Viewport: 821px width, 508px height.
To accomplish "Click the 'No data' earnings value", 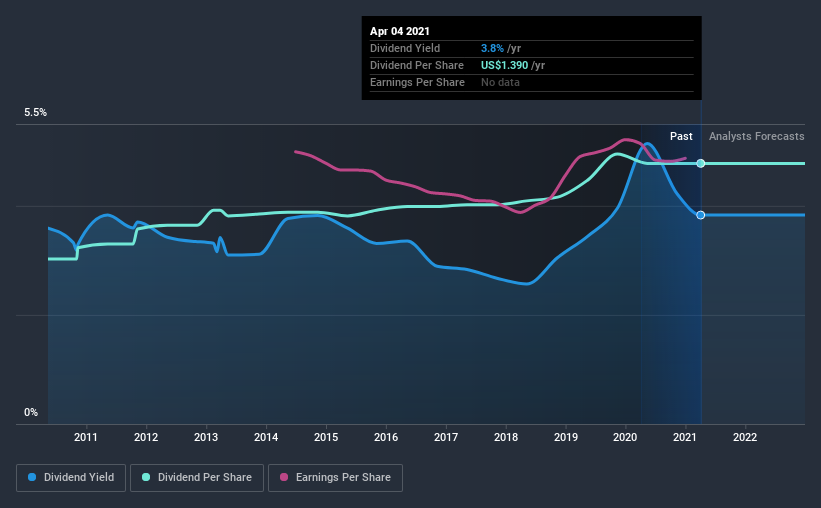I will 501,82.
